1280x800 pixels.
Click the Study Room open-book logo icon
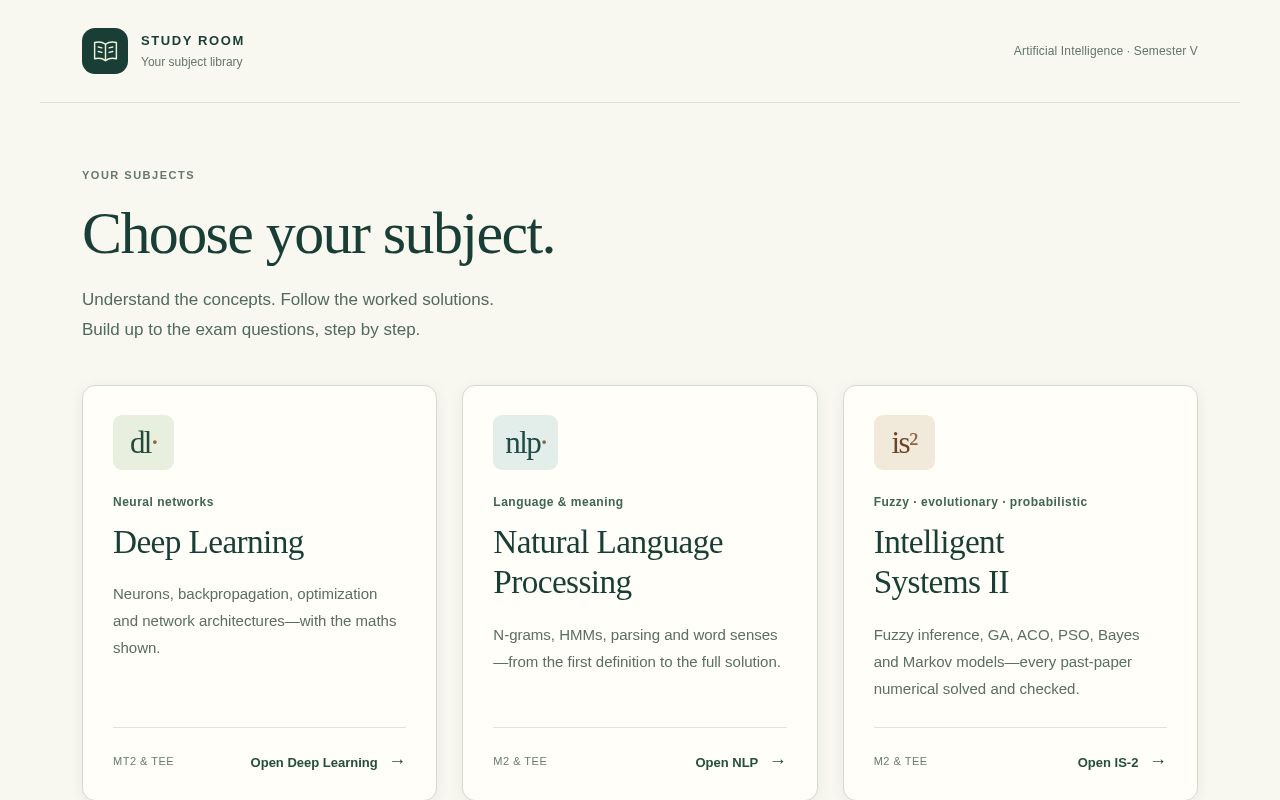coord(105,51)
